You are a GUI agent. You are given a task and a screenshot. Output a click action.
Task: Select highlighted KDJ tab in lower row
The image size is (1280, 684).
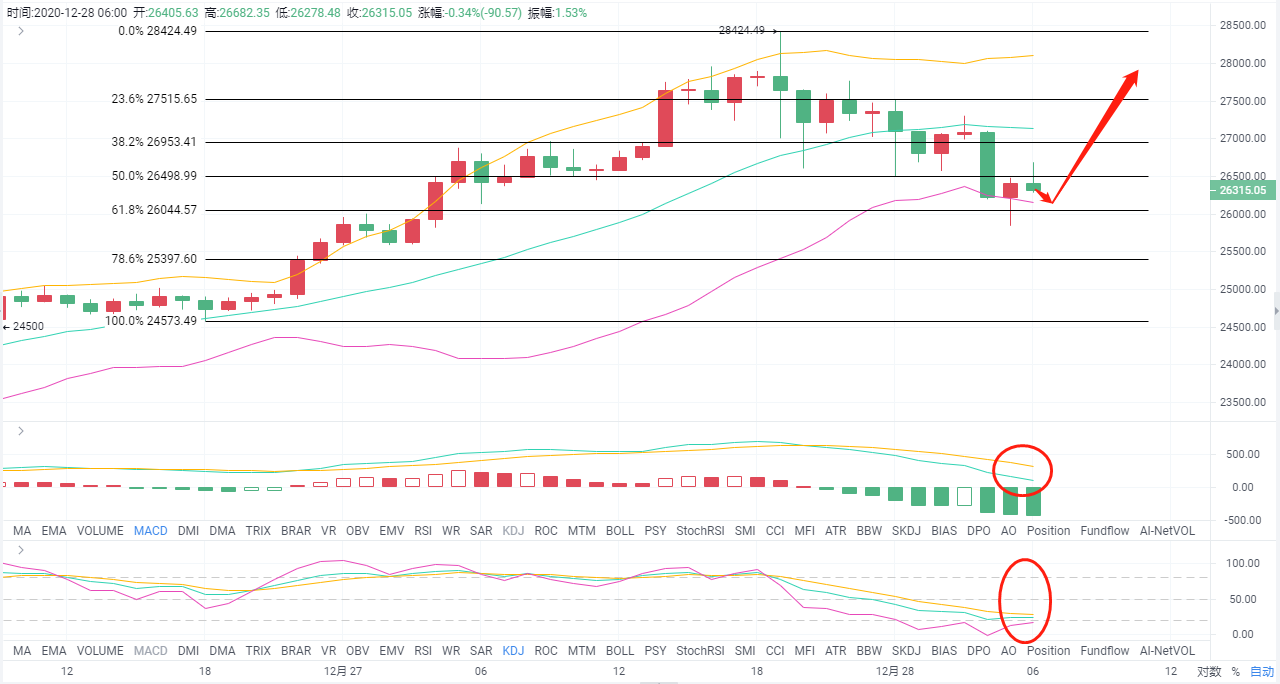[513, 651]
